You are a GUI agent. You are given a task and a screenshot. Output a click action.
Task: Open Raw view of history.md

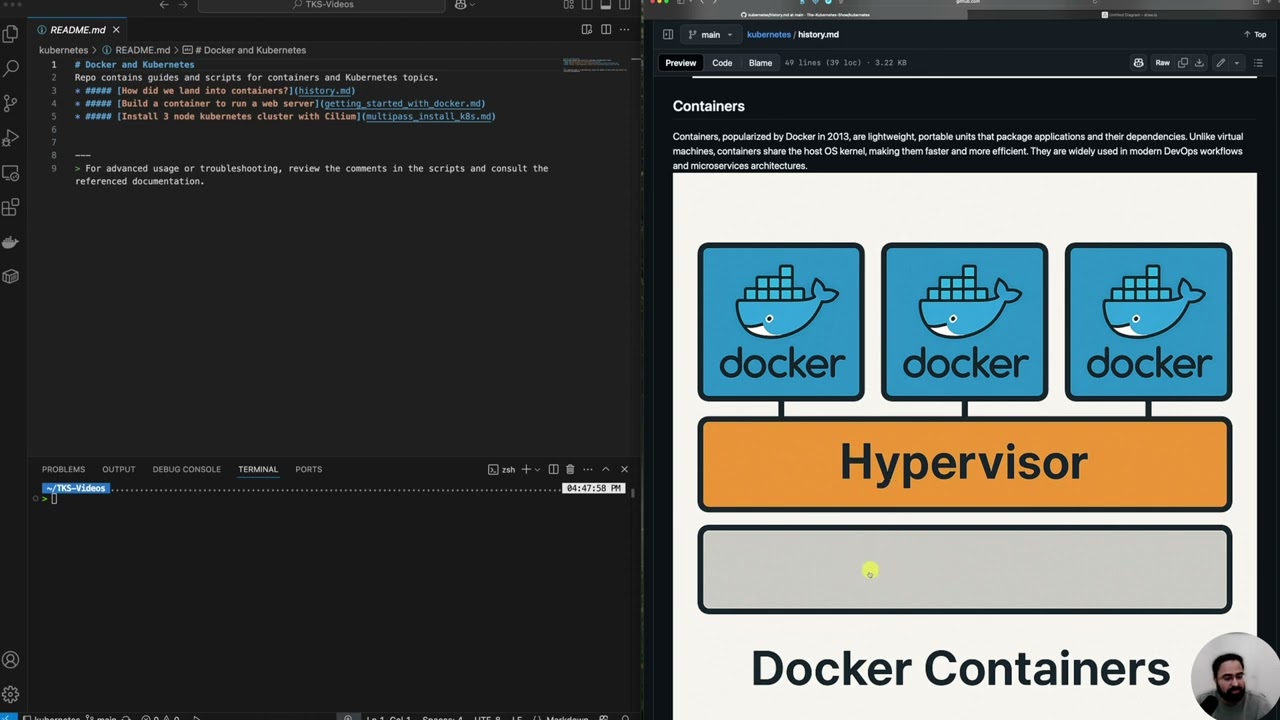(1162, 63)
